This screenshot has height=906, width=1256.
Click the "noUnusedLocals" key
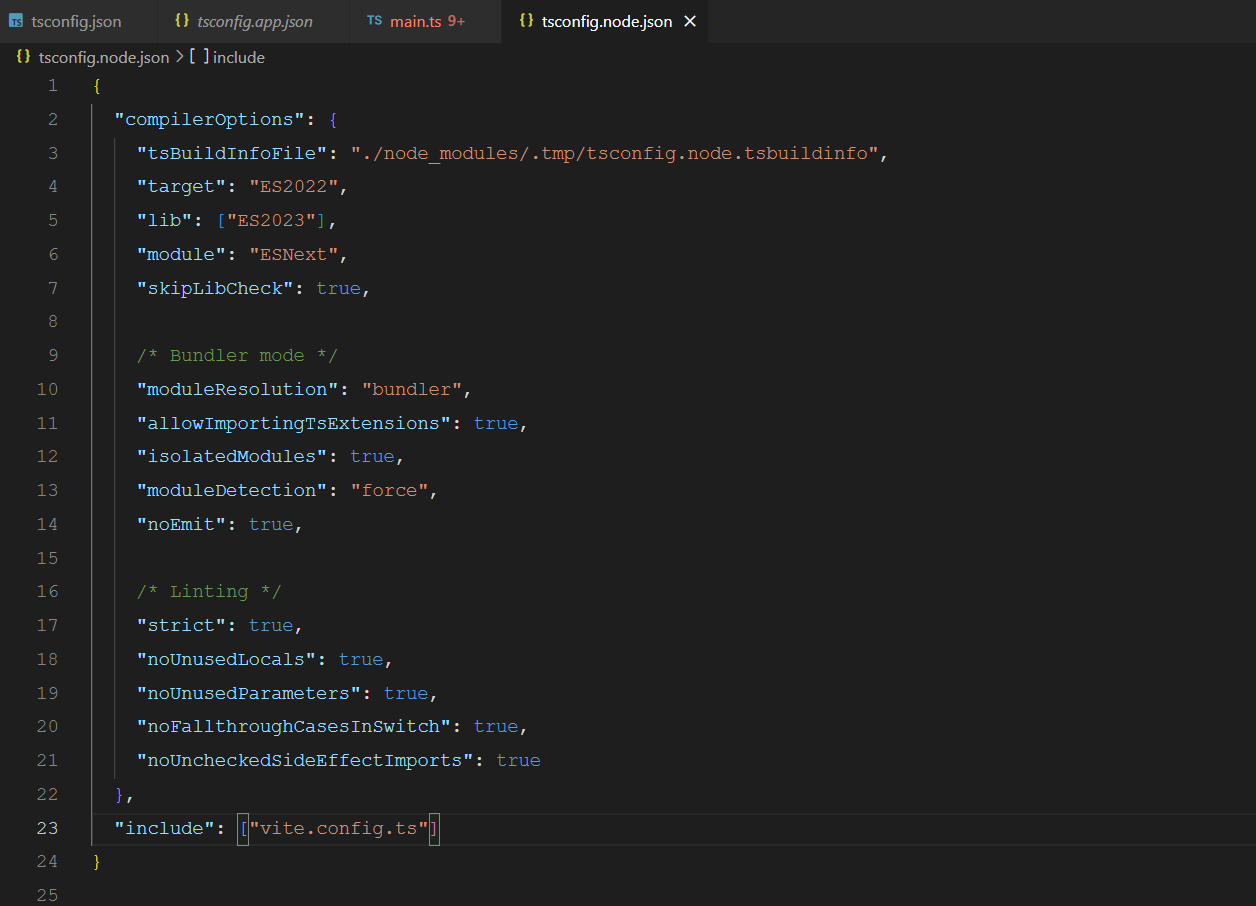226,659
